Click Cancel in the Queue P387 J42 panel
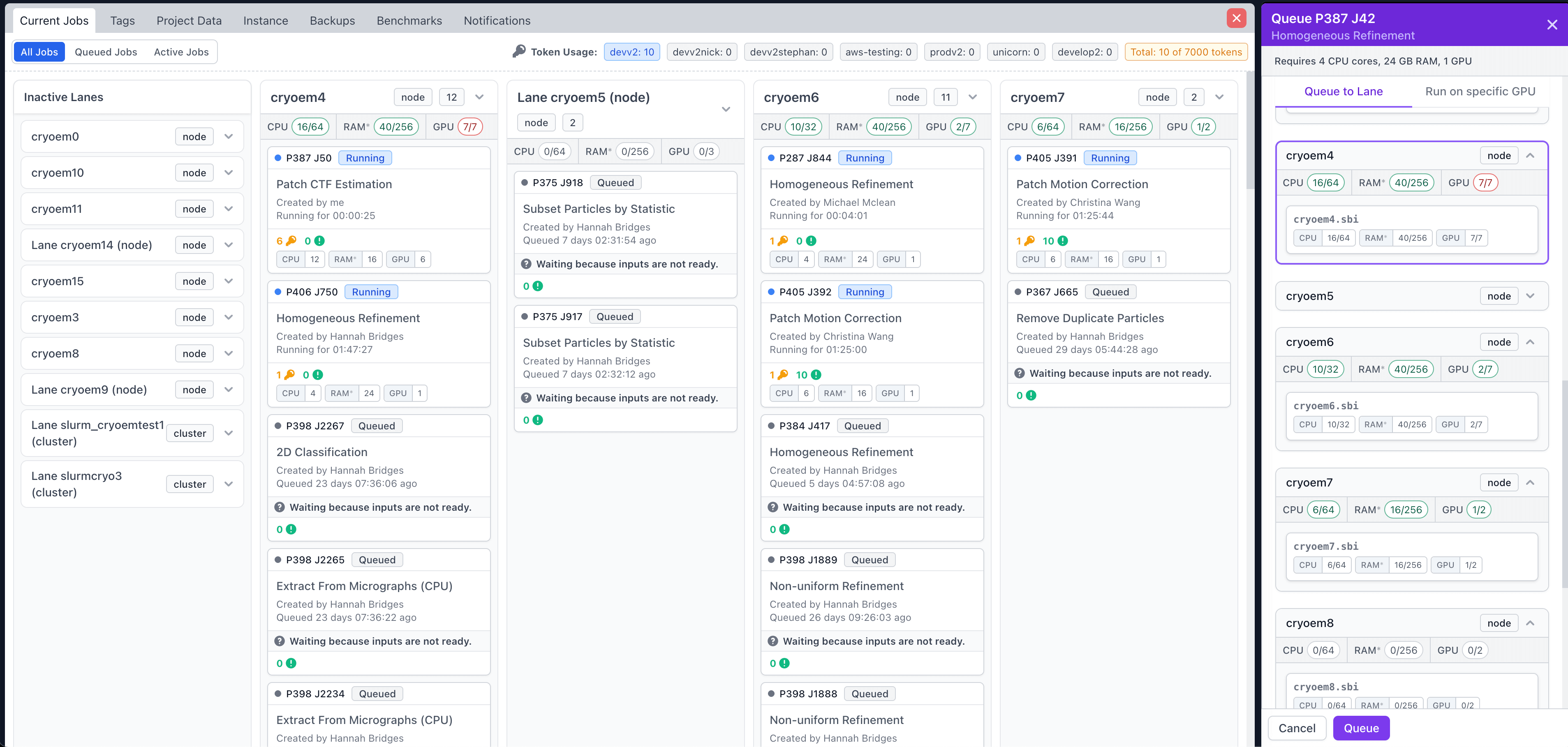The image size is (1568, 747). pyautogui.click(x=1297, y=728)
